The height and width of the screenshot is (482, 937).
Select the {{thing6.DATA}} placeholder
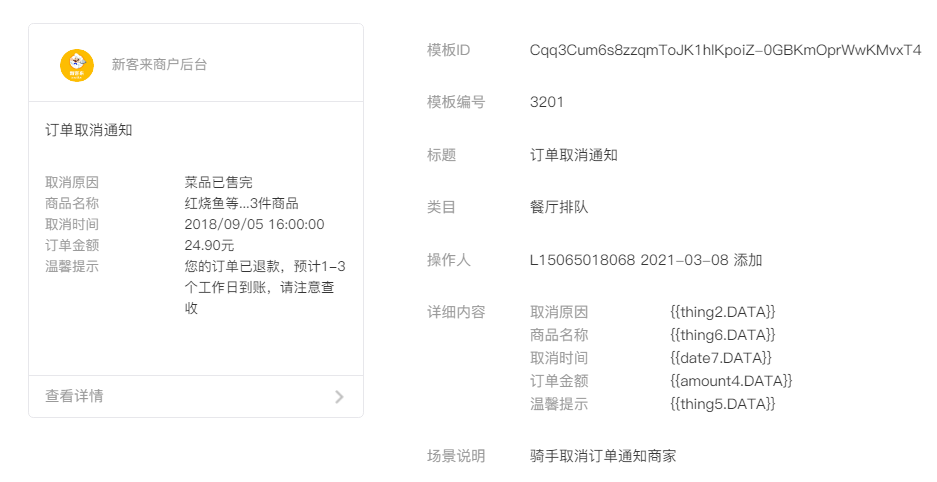pyautogui.click(x=723, y=335)
